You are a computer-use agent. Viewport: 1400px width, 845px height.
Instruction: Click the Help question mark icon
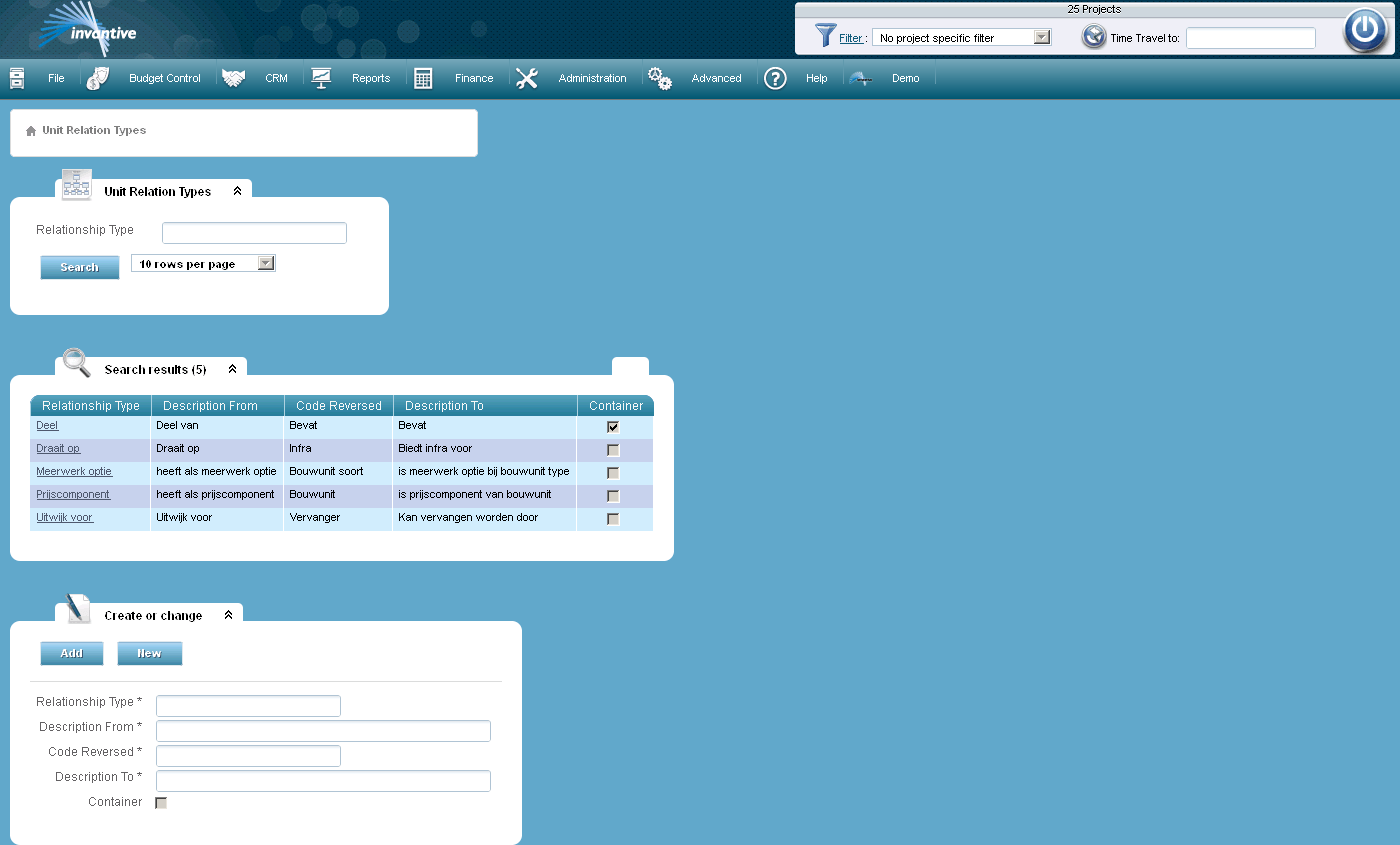[775, 78]
